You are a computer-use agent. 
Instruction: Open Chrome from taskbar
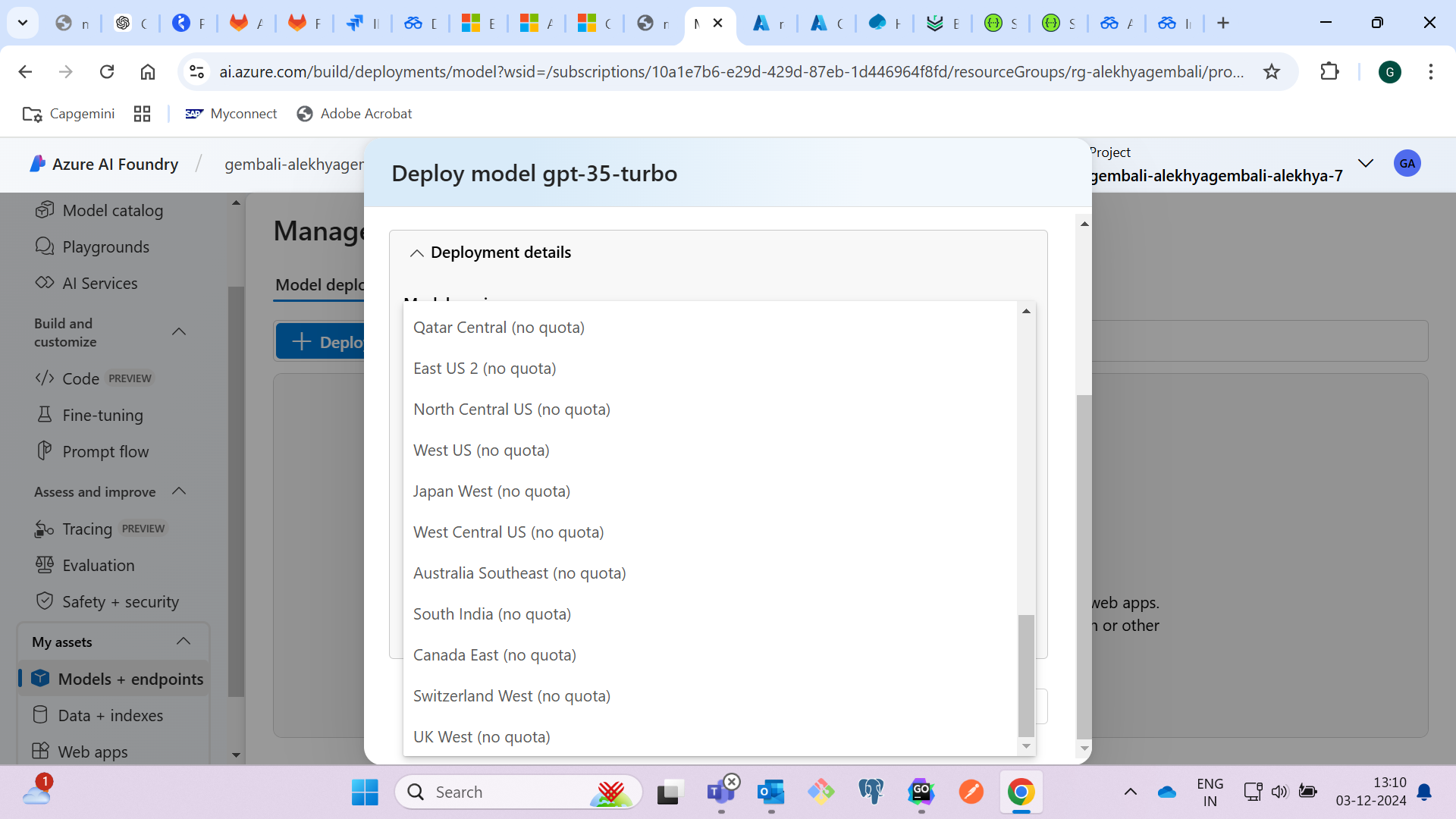click(1021, 792)
